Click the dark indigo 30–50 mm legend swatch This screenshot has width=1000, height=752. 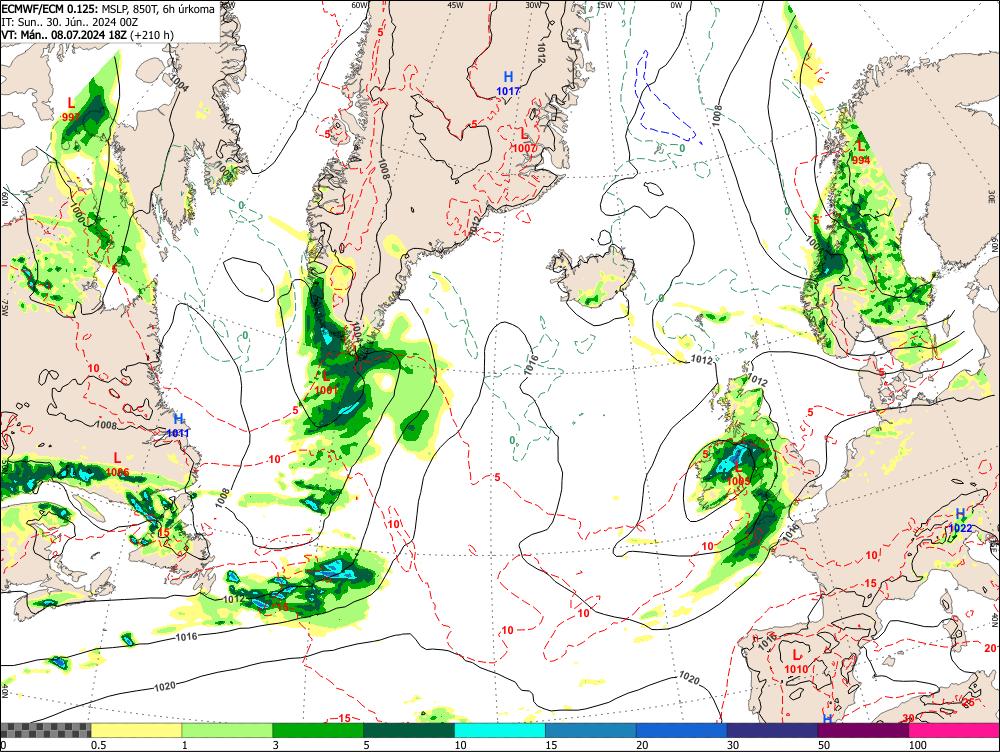(772, 730)
